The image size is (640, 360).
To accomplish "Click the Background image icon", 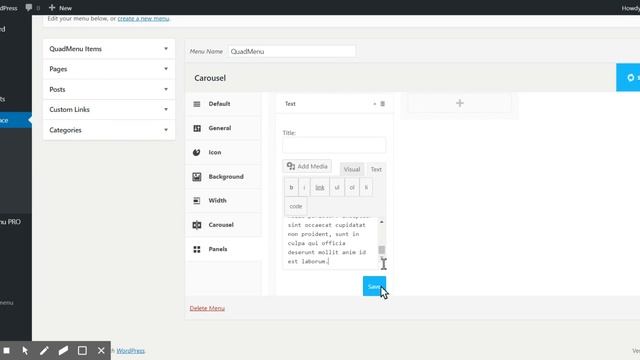I will (197, 177).
